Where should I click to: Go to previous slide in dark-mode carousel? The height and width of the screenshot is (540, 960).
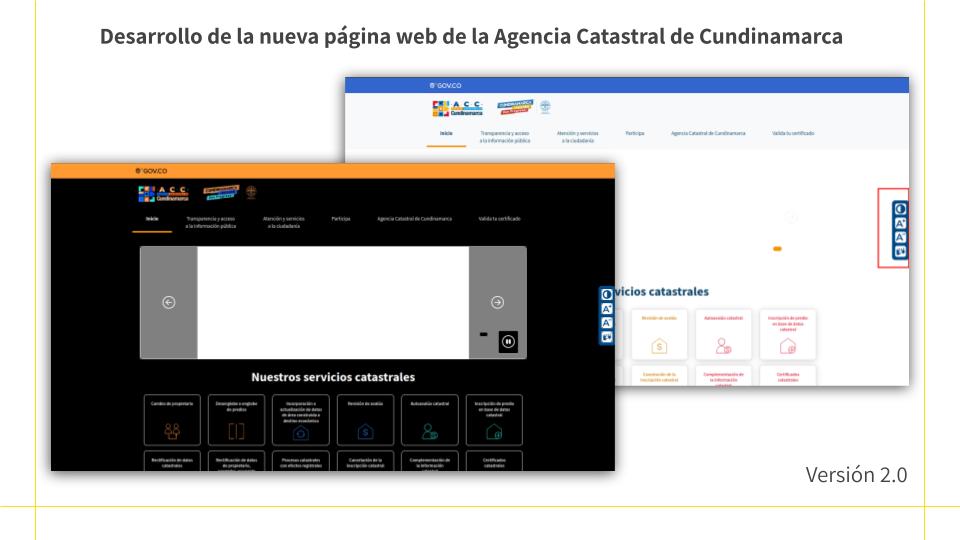pyautogui.click(x=169, y=302)
